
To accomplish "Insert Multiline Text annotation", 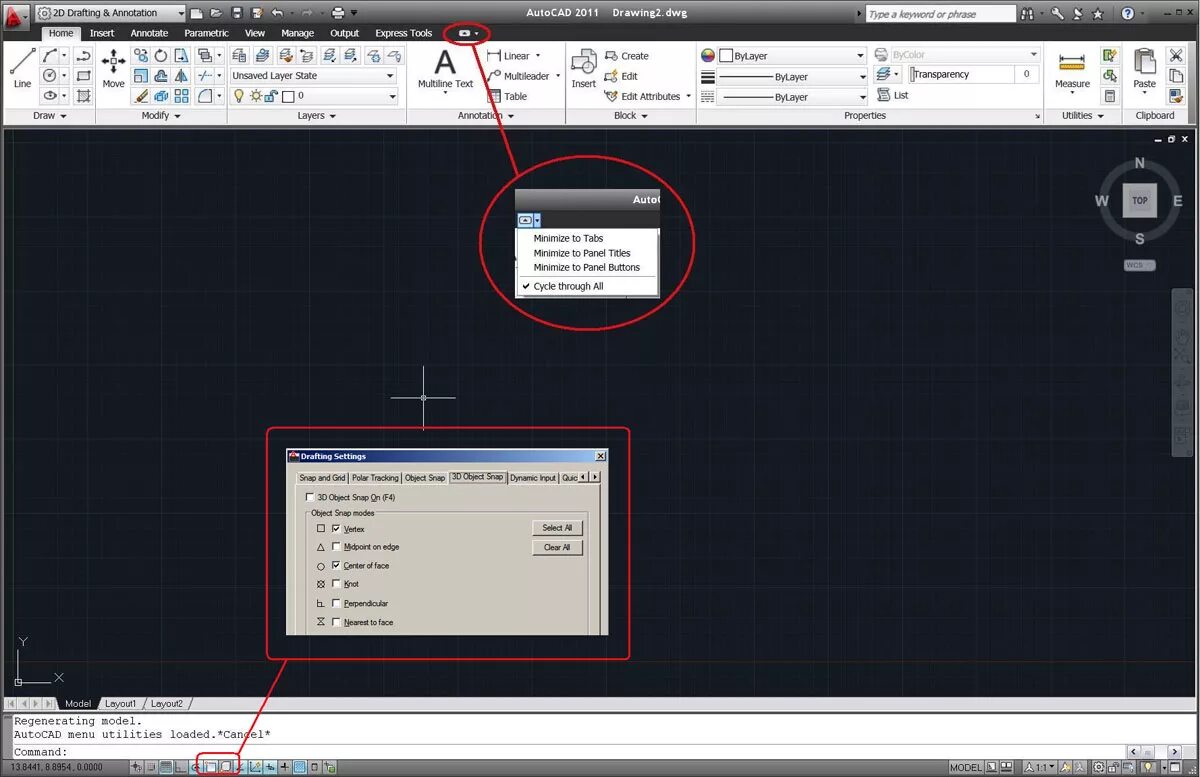I will (445, 70).
